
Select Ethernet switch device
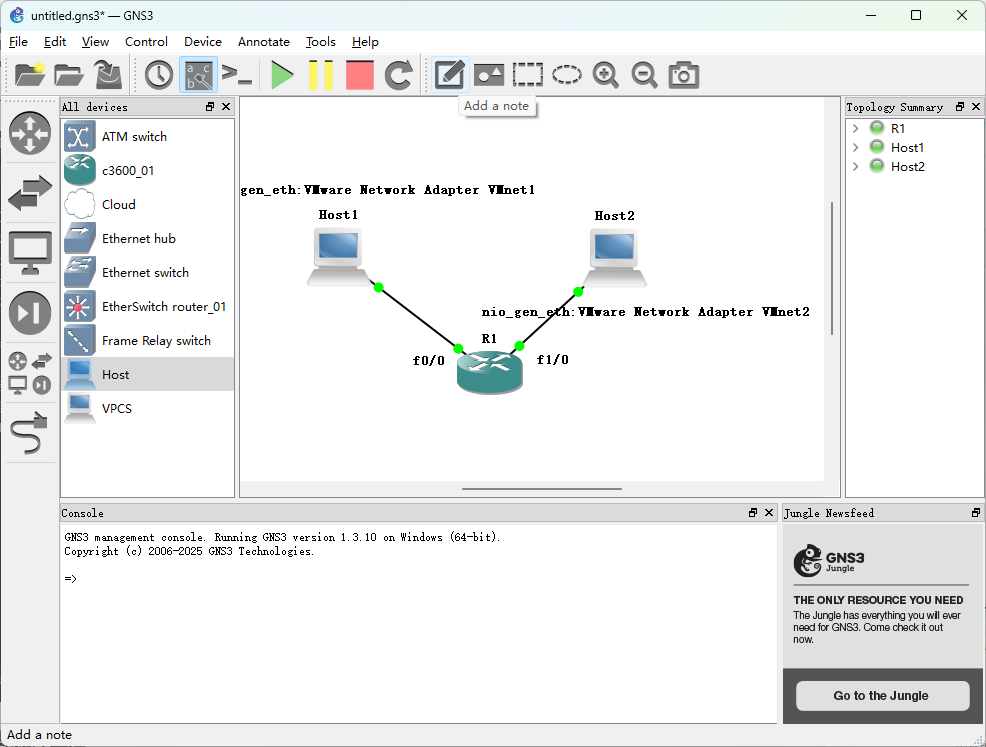[147, 272]
